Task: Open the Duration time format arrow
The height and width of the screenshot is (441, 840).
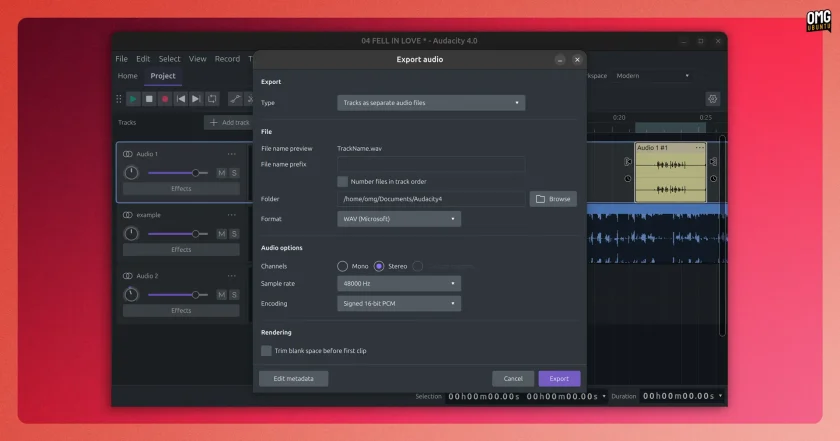Action: pyautogui.click(x=721, y=397)
